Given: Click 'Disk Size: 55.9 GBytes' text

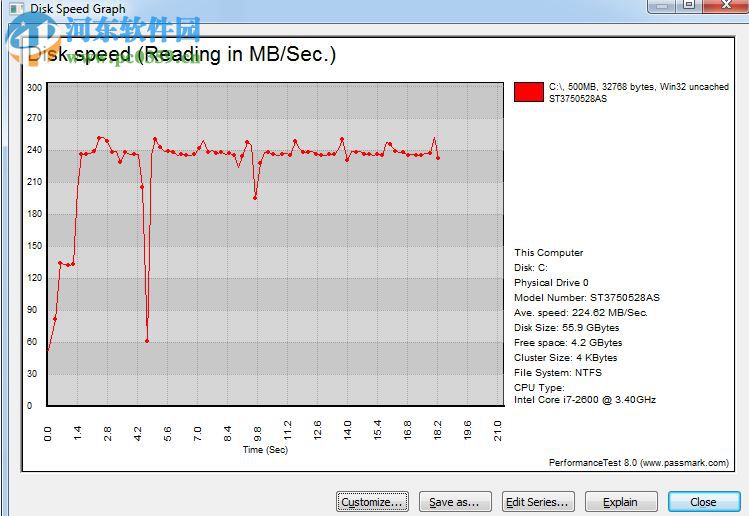Looking at the screenshot, I should click(567, 328).
